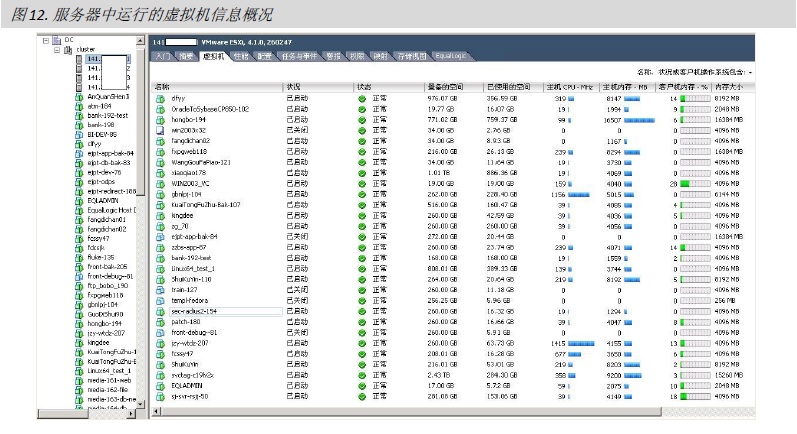Select media-162-file in inventory tree
Screen dimensions: 797x434
coord(108,390)
